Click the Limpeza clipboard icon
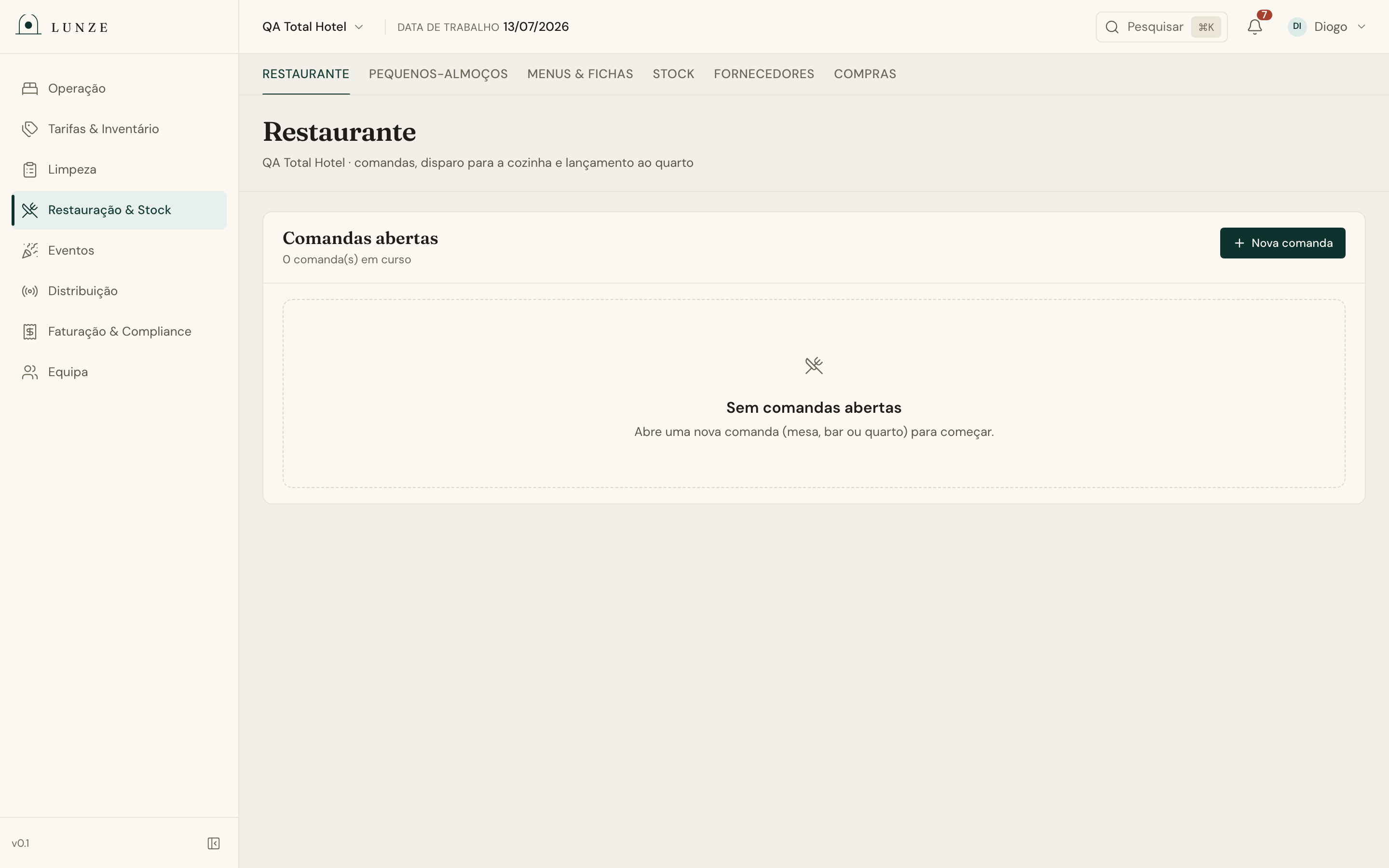This screenshot has height=868, width=1389. (x=30, y=170)
